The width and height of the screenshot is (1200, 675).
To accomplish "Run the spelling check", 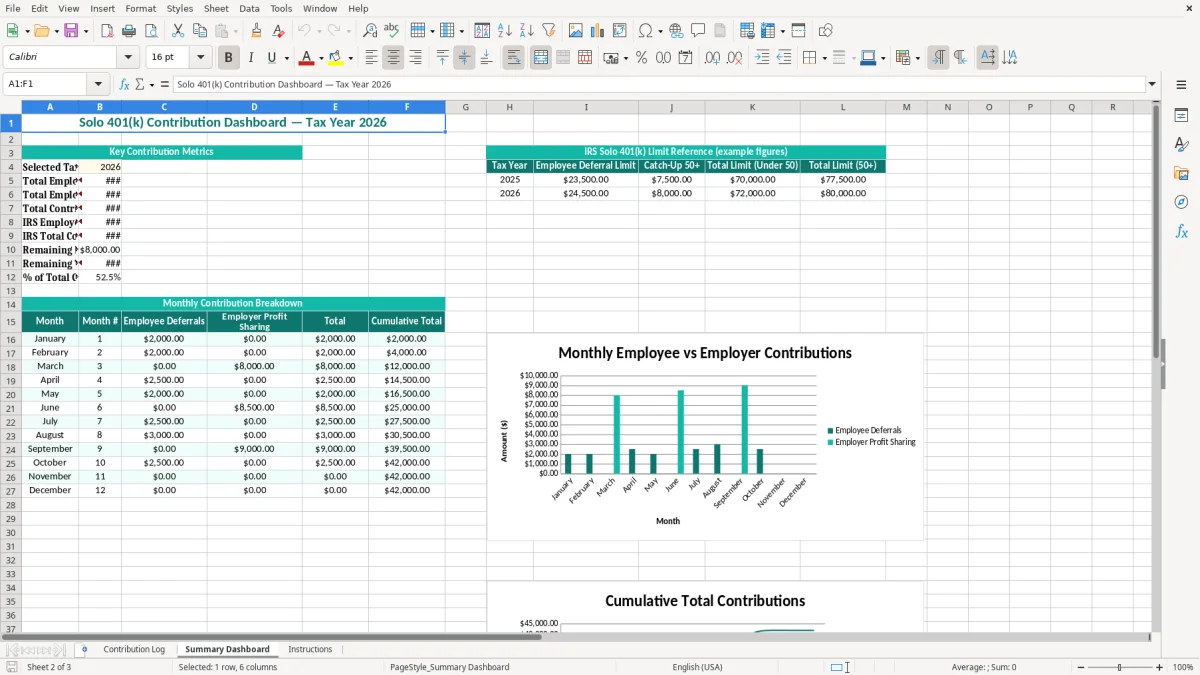I will (391, 31).
